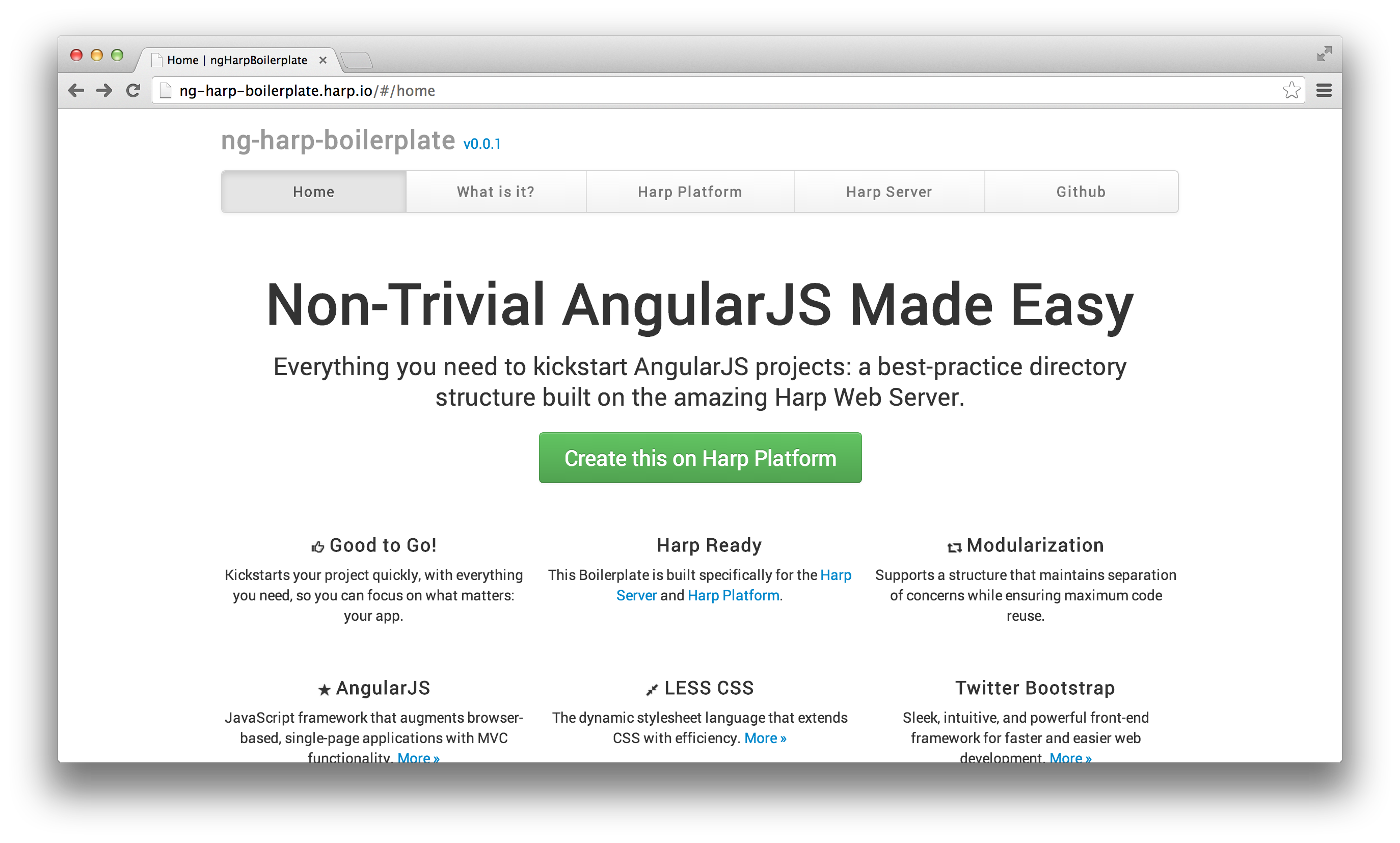Click the ng-harp-boilerplate site title
This screenshot has width=1400, height=843.
[x=338, y=140]
